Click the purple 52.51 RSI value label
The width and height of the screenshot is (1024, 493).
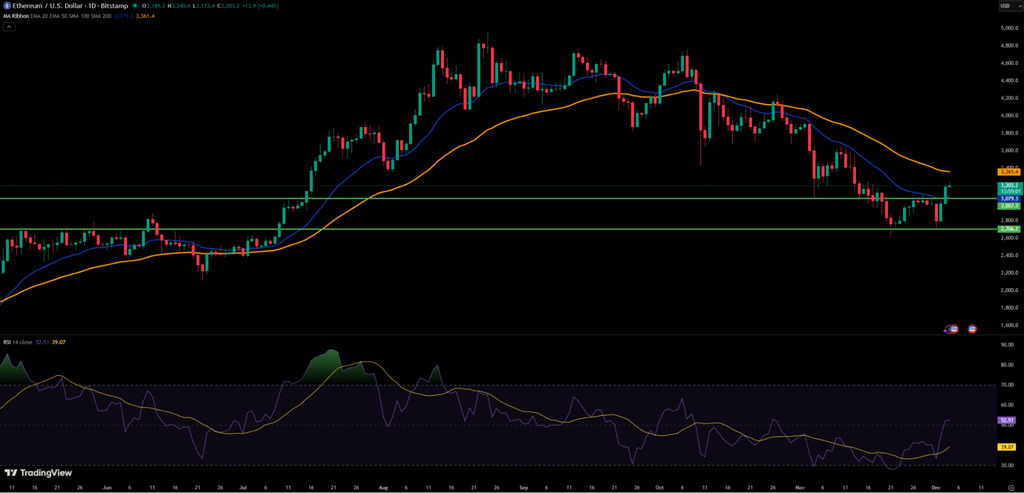click(x=1007, y=421)
